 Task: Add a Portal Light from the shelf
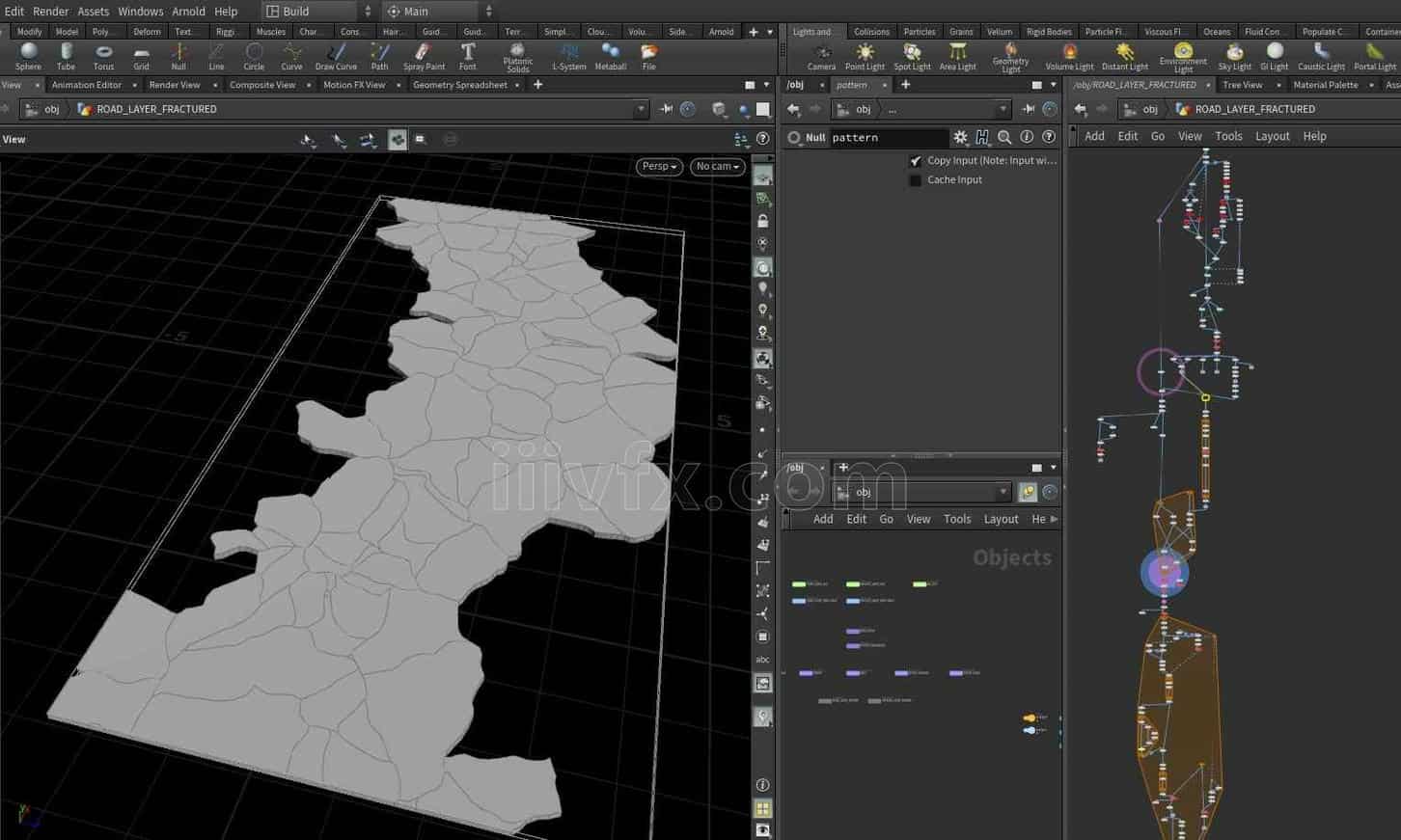click(x=1375, y=57)
